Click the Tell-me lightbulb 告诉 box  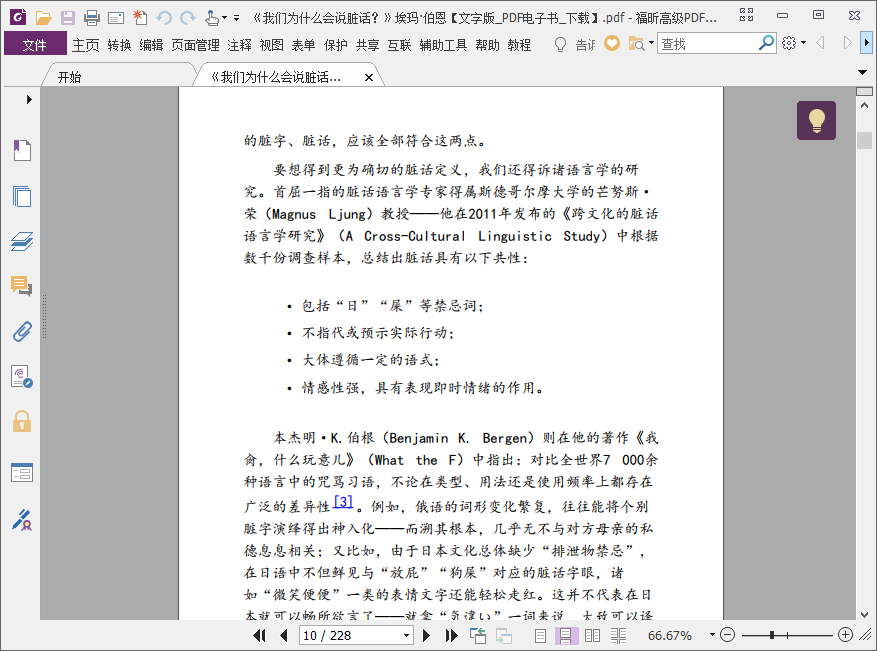click(574, 44)
